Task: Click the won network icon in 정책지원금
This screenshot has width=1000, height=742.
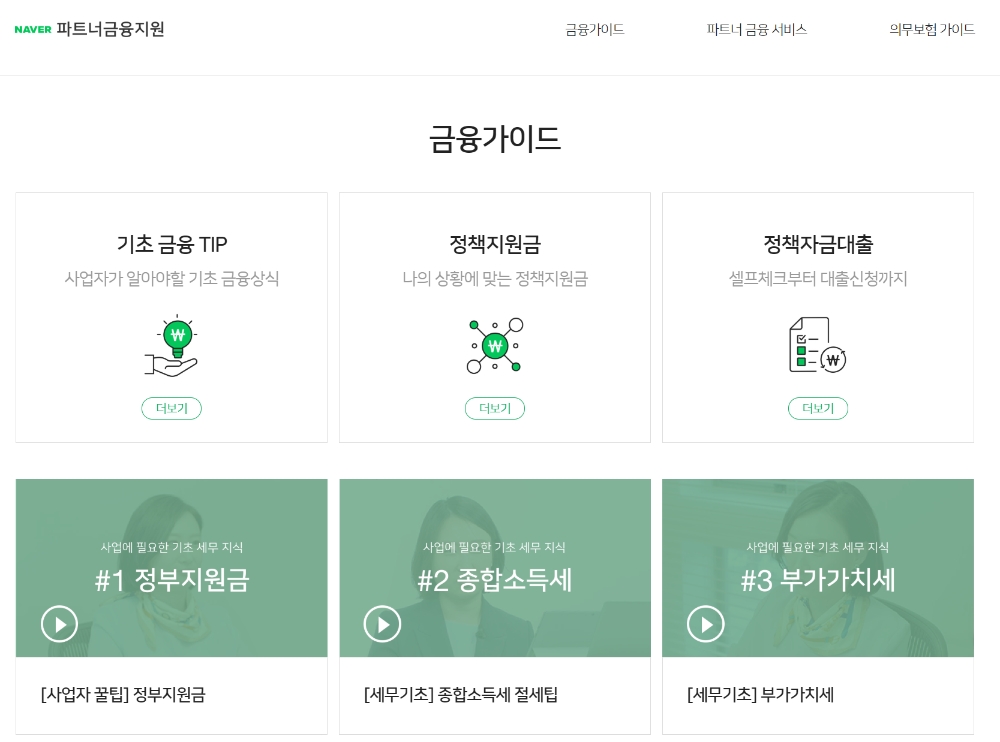Action: 495,345
